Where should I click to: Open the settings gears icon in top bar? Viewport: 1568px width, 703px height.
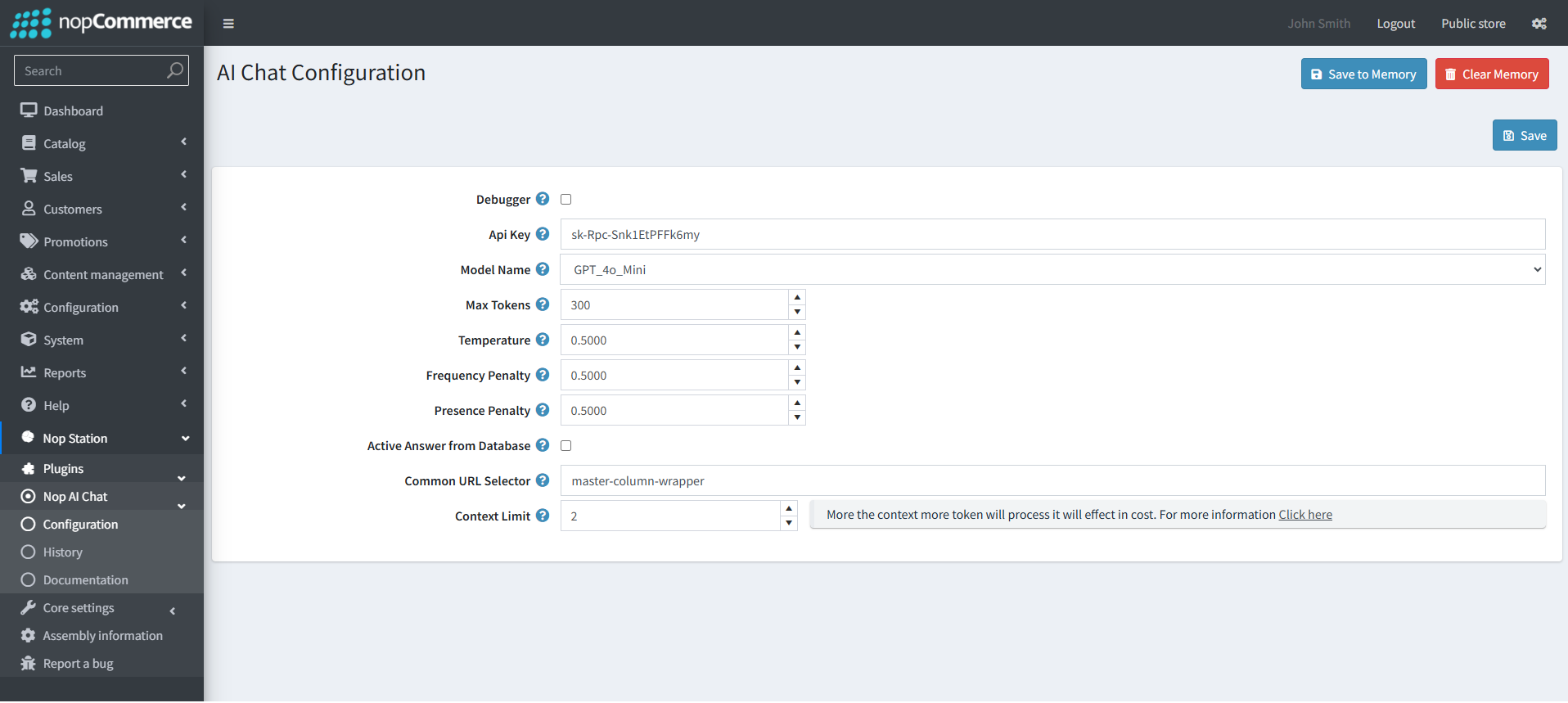click(x=1539, y=24)
